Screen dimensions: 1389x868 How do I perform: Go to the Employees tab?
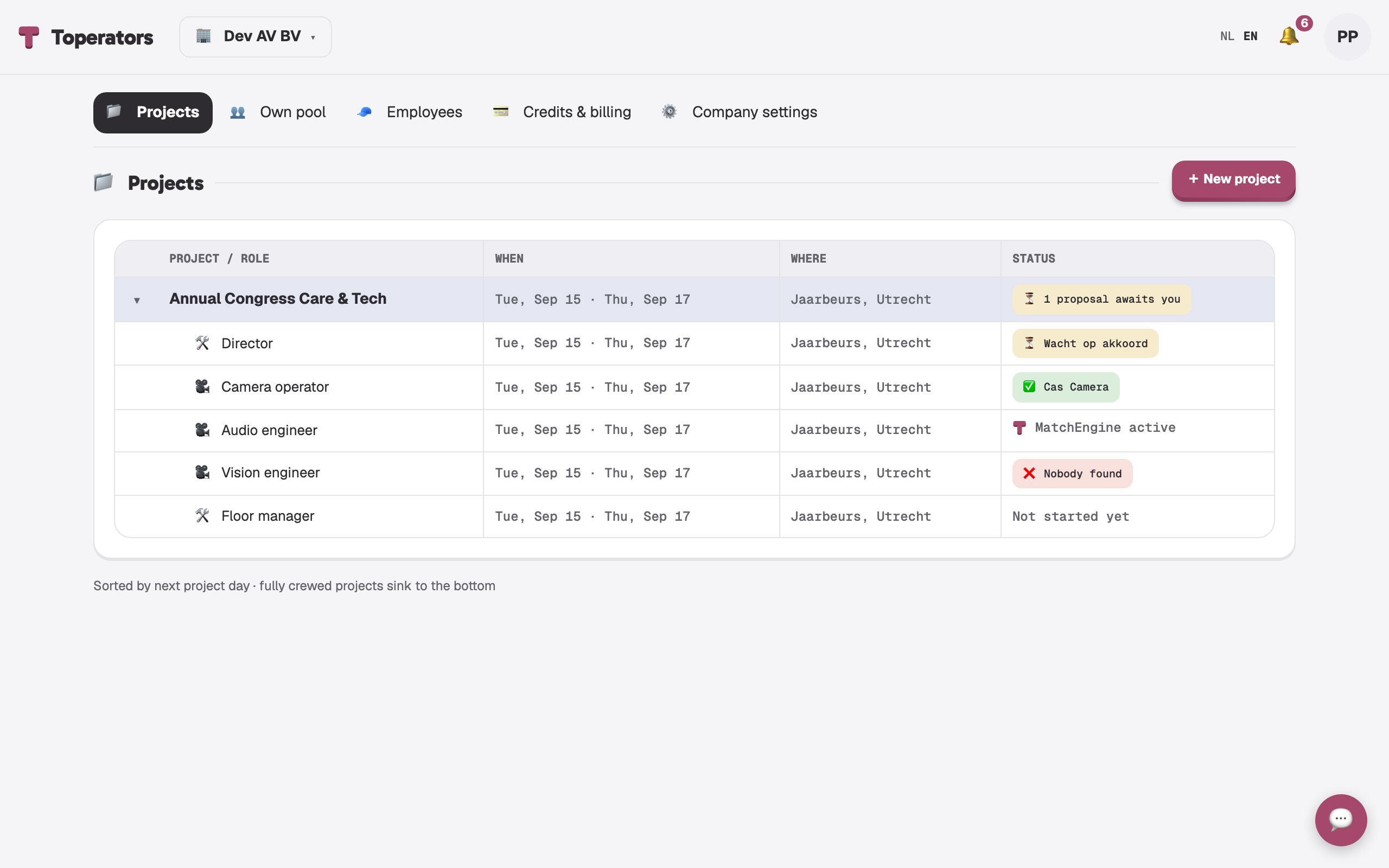[x=409, y=112]
